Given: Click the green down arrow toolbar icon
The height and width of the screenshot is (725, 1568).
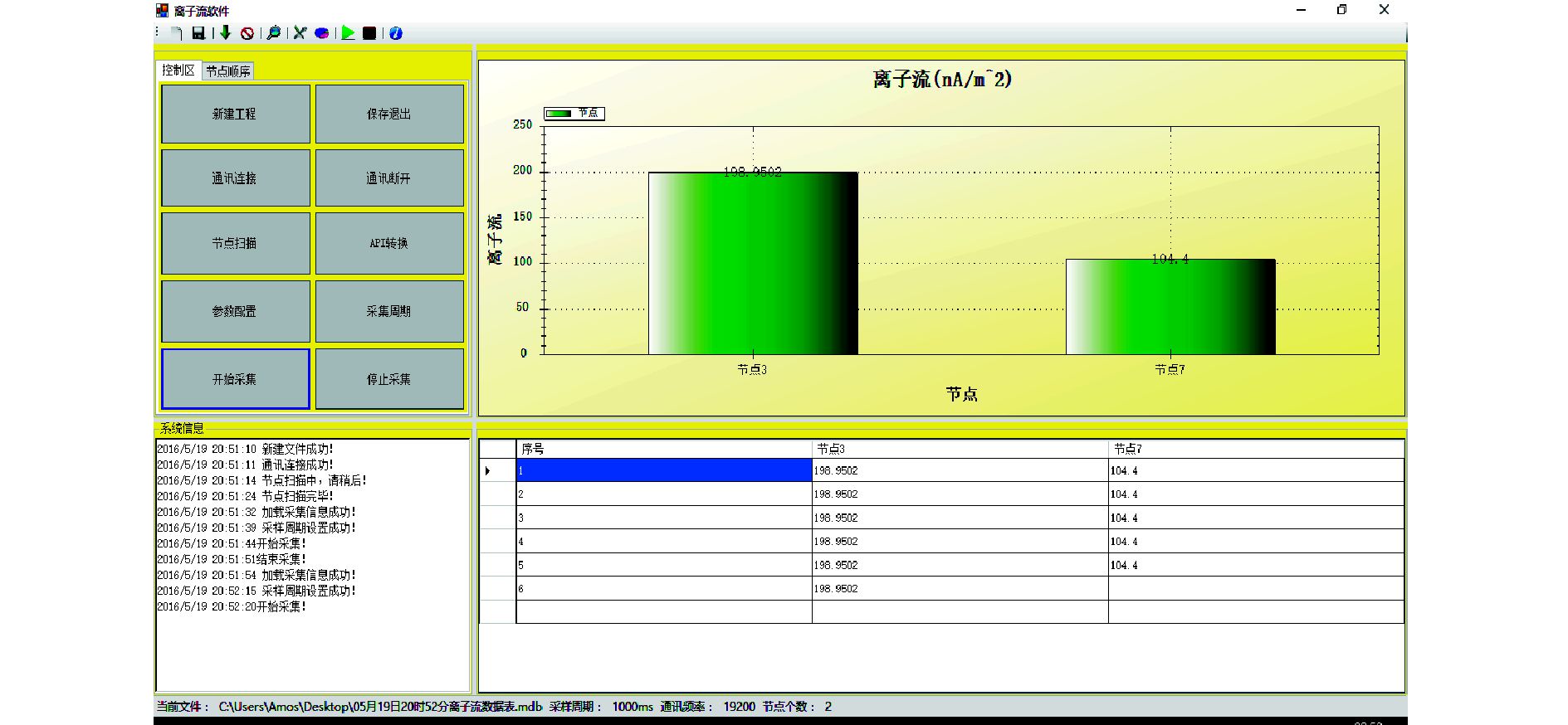Looking at the screenshot, I should pyautogui.click(x=225, y=33).
